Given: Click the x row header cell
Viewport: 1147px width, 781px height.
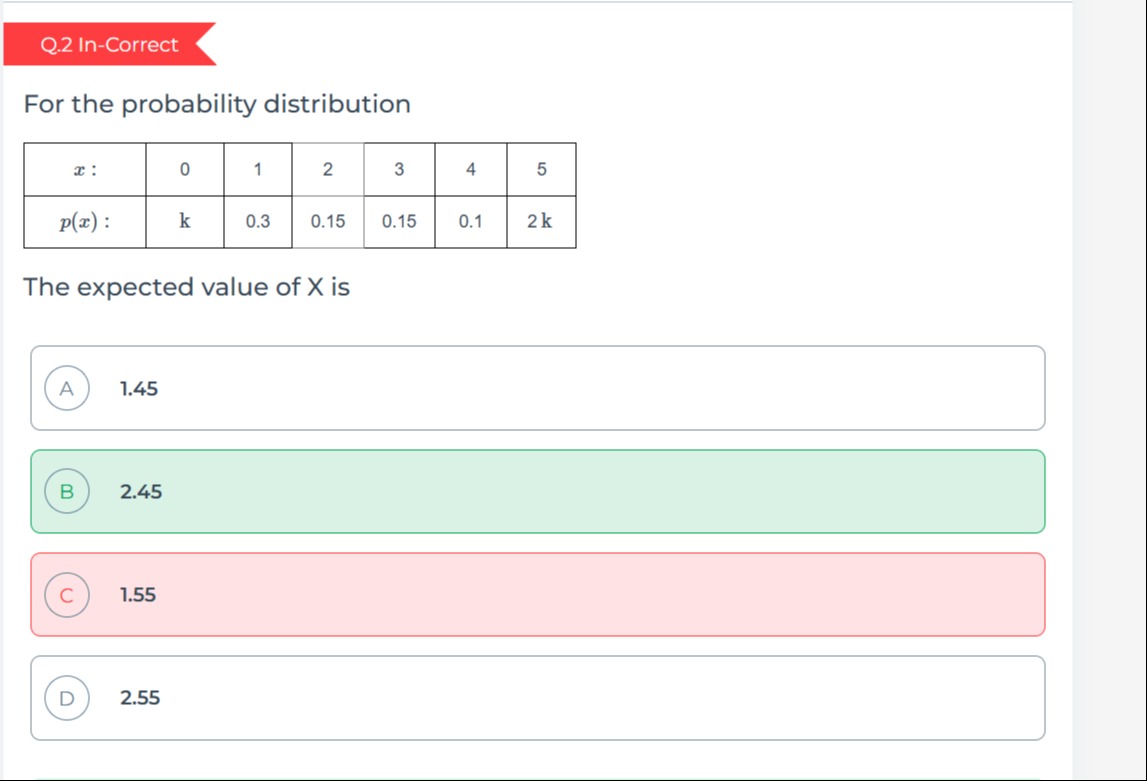Looking at the screenshot, I should click(x=85, y=170).
